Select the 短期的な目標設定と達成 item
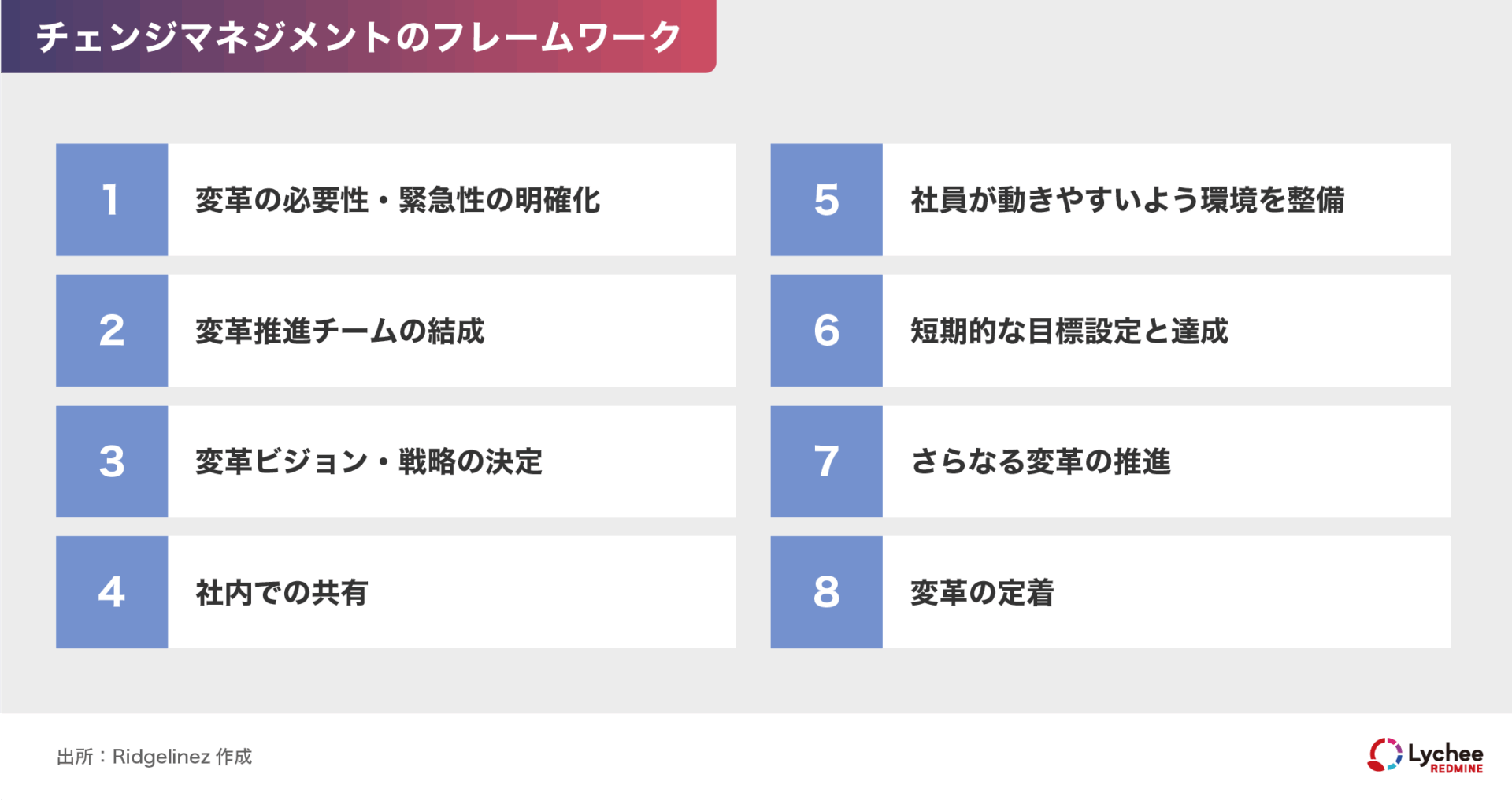 [1069, 331]
